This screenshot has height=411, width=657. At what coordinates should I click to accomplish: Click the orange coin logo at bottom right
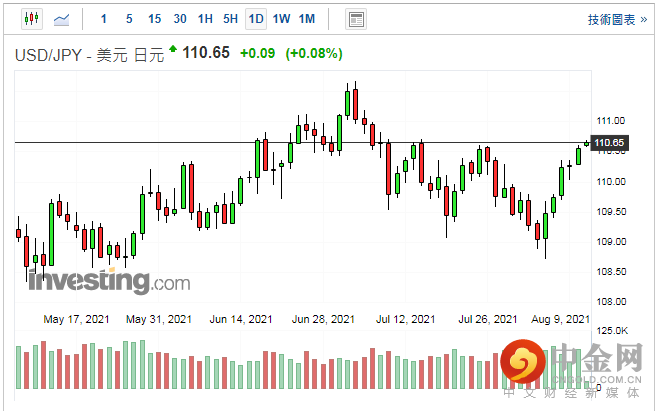pos(524,363)
